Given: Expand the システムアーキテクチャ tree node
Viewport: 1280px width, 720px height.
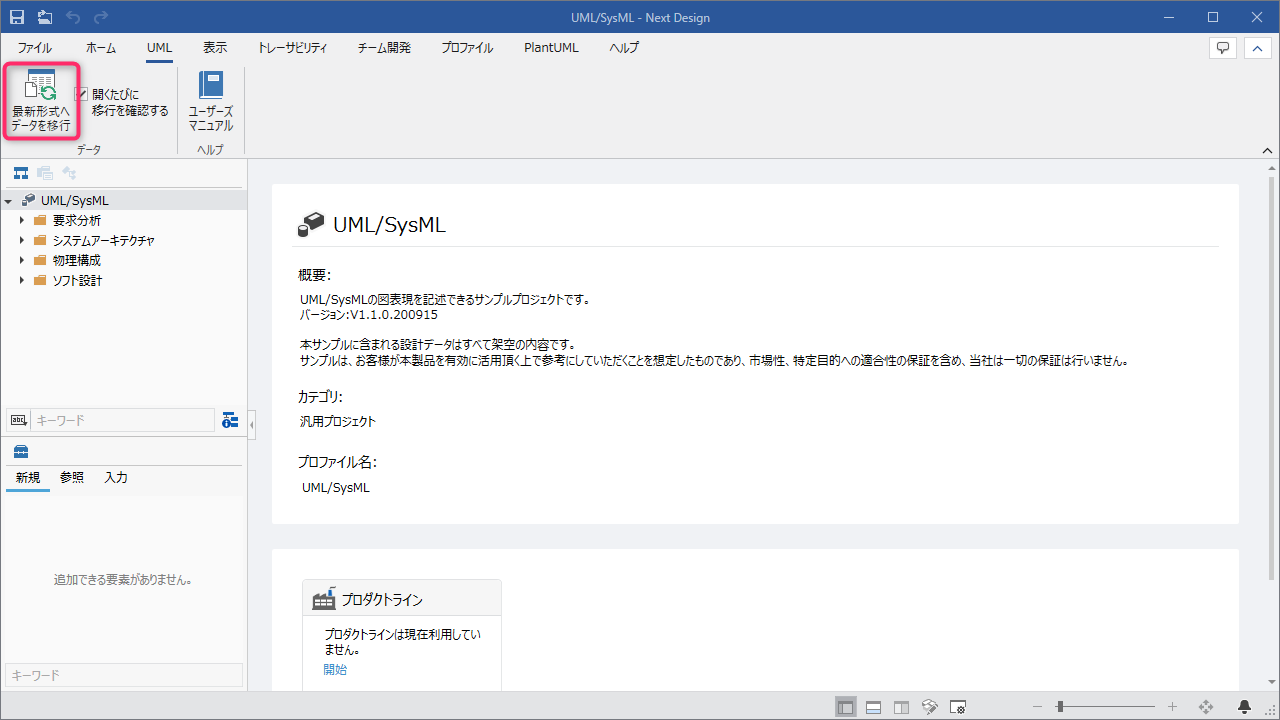Looking at the screenshot, I should (x=21, y=240).
